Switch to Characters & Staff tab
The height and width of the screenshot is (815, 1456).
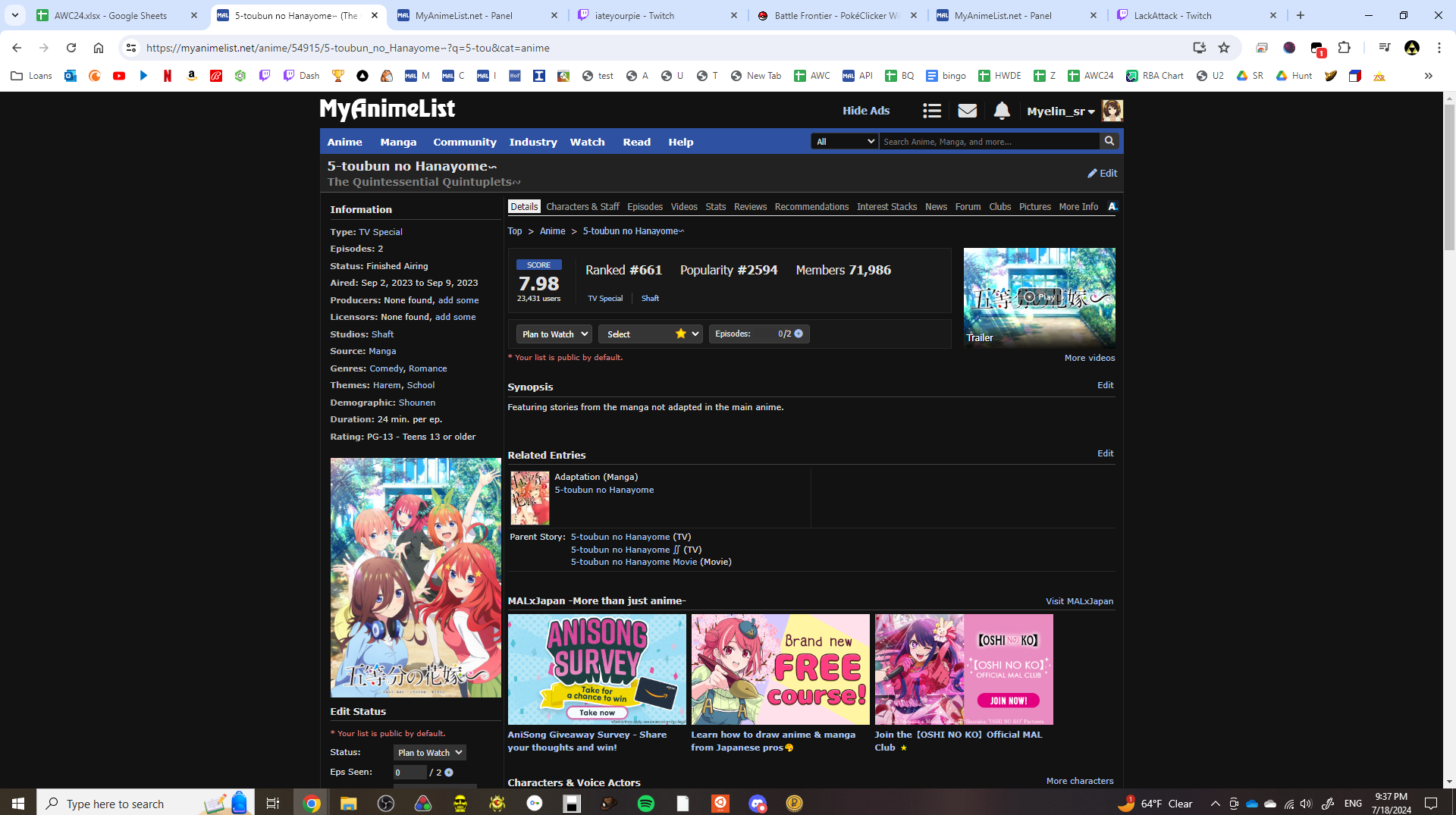click(x=582, y=206)
